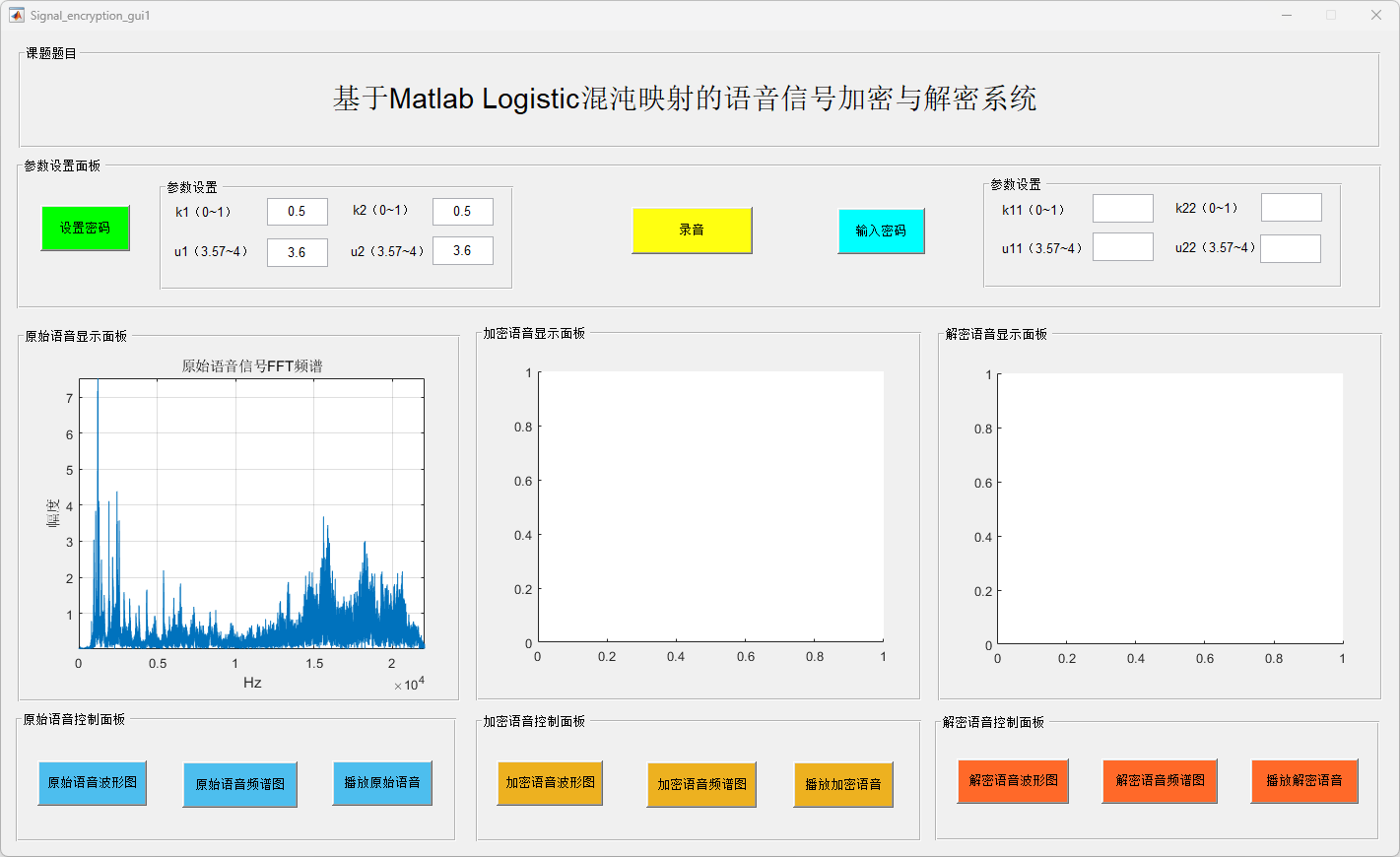1400x857 pixels.
Task: Click the u2 parameter input field
Action: (462, 251)
